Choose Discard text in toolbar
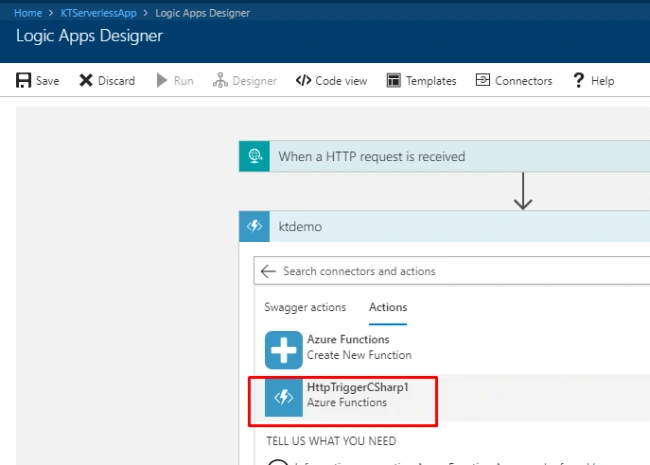The image size is (650, 465). click(x=116, y=81)
